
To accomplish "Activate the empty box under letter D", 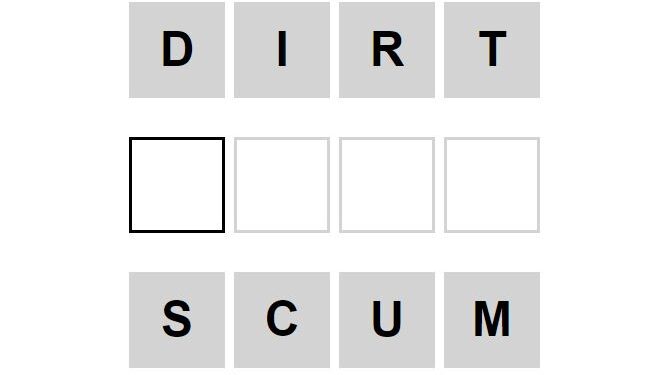I will (x=177, y=185).
